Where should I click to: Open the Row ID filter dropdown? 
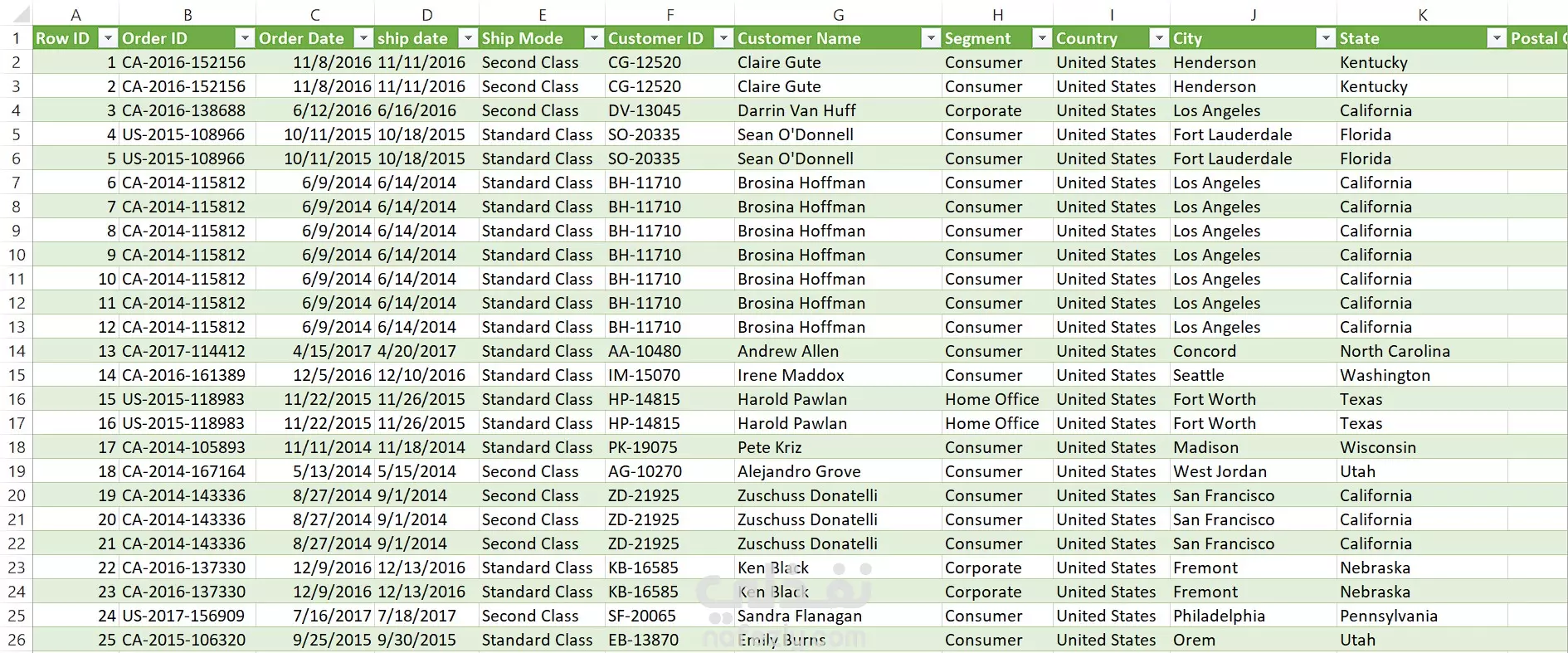pyautogui.click(x=108, y=38)
